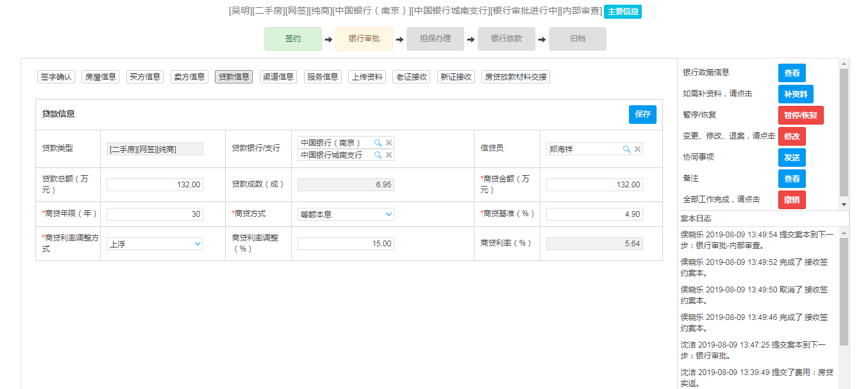Click the 银行政策信息 label
864x389 pixels.
coord(706,73)
